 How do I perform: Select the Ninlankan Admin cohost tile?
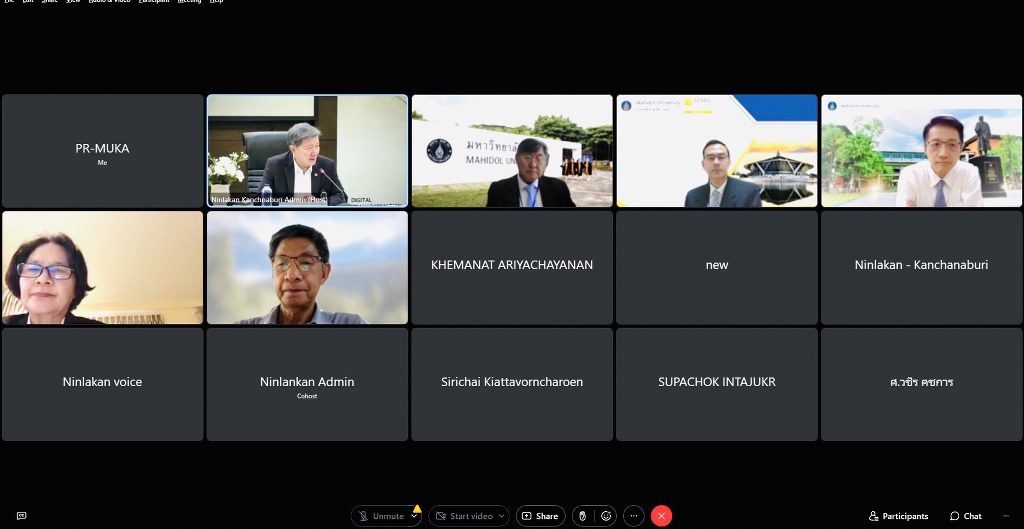(308, 385)
